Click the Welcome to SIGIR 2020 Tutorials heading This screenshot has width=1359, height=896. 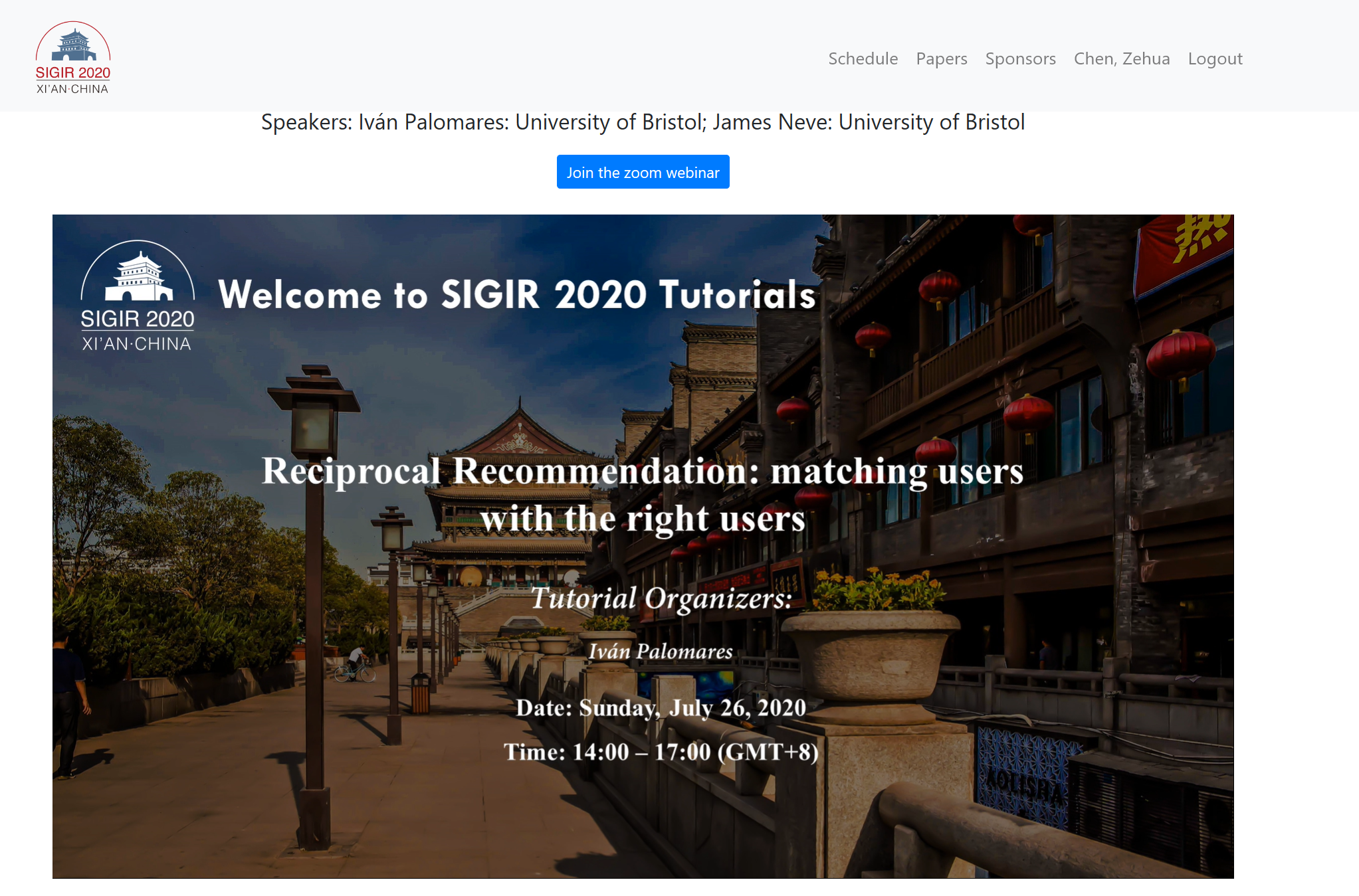(516, 294)
